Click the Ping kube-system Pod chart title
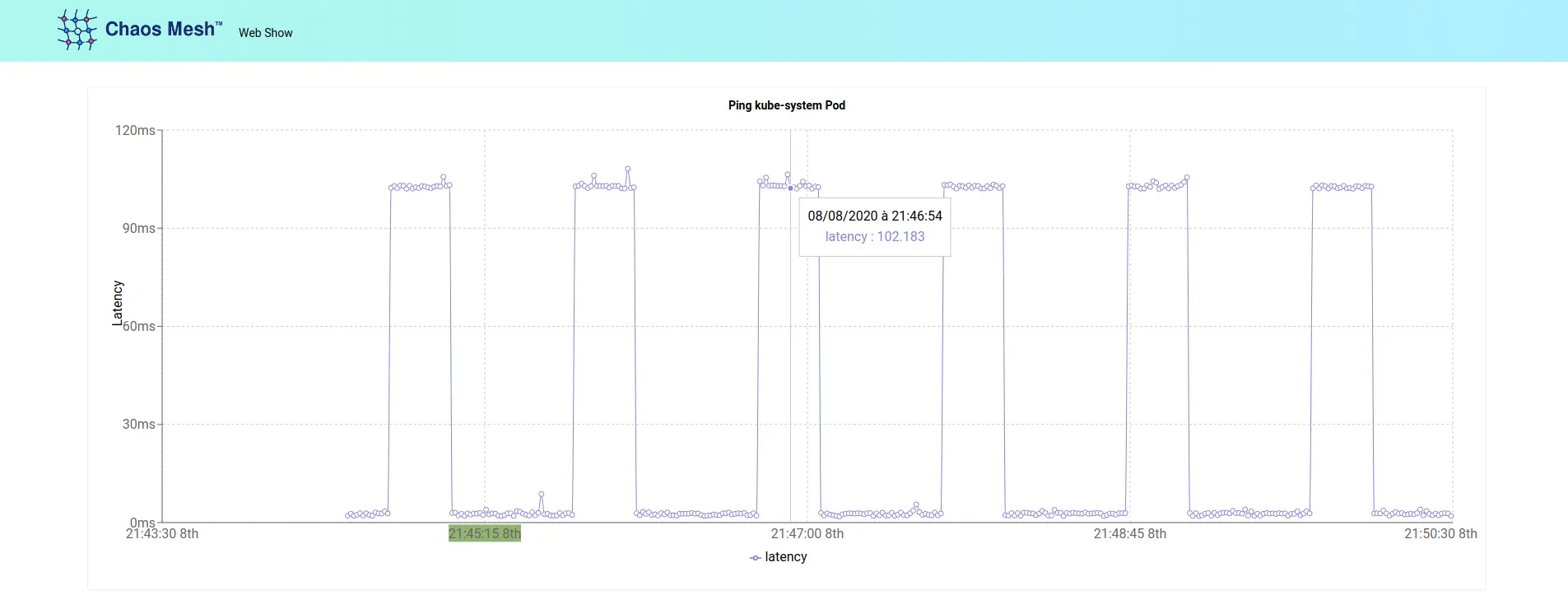The height and width of the screenshot is (609, 1568). pos(786,105)
